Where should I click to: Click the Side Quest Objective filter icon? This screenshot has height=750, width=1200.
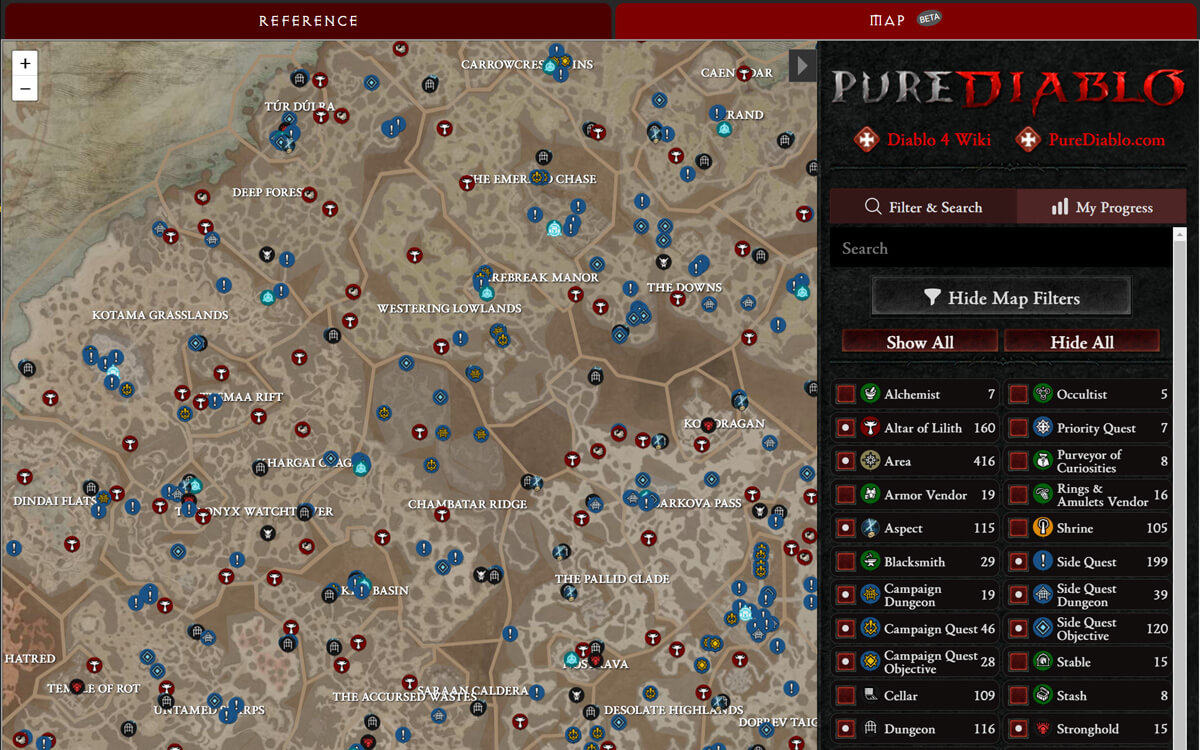1043,629
